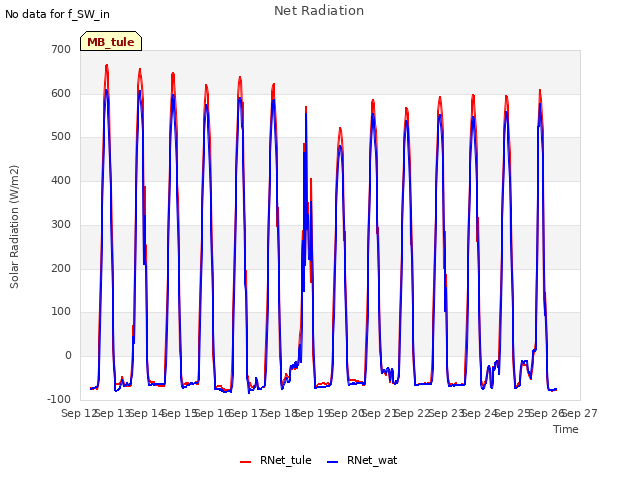The width and height of the screenshot is (640, 480).
Task: Click the 'No data for f_SW_in' message
Action: [x=57, y=14]
